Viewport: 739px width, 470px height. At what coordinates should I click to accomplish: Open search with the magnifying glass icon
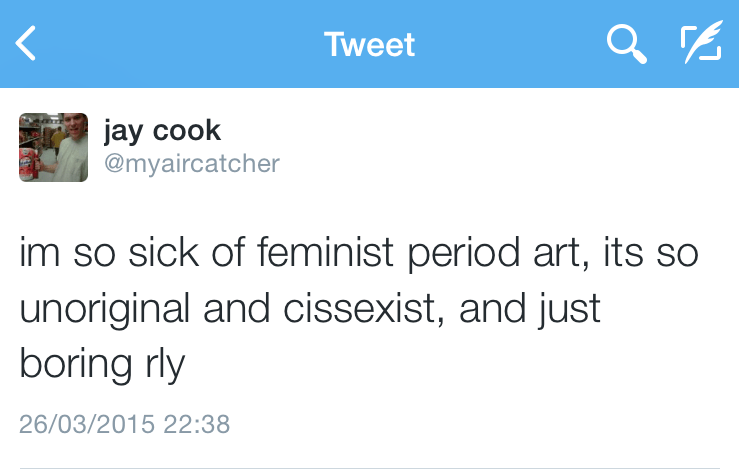pos(627,44)
